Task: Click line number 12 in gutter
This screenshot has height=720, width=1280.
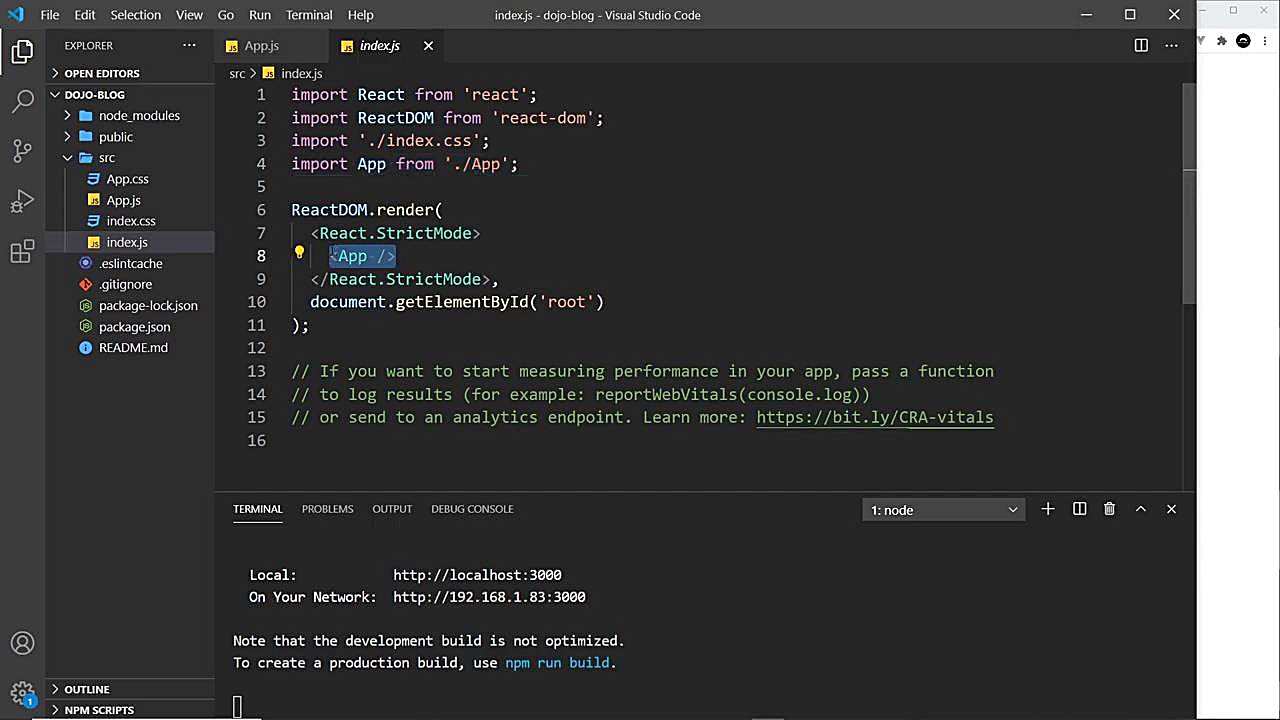Action: [257, 348]
